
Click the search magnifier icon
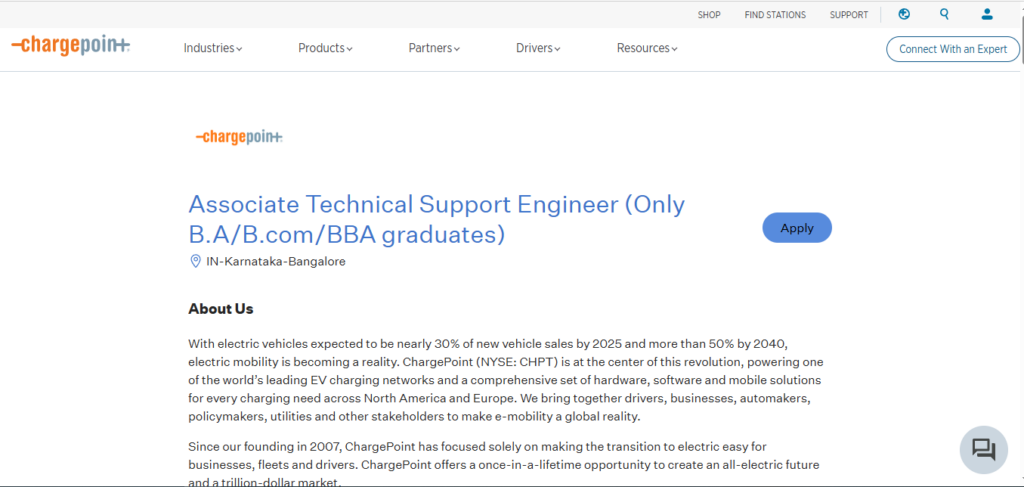[944, 14]
